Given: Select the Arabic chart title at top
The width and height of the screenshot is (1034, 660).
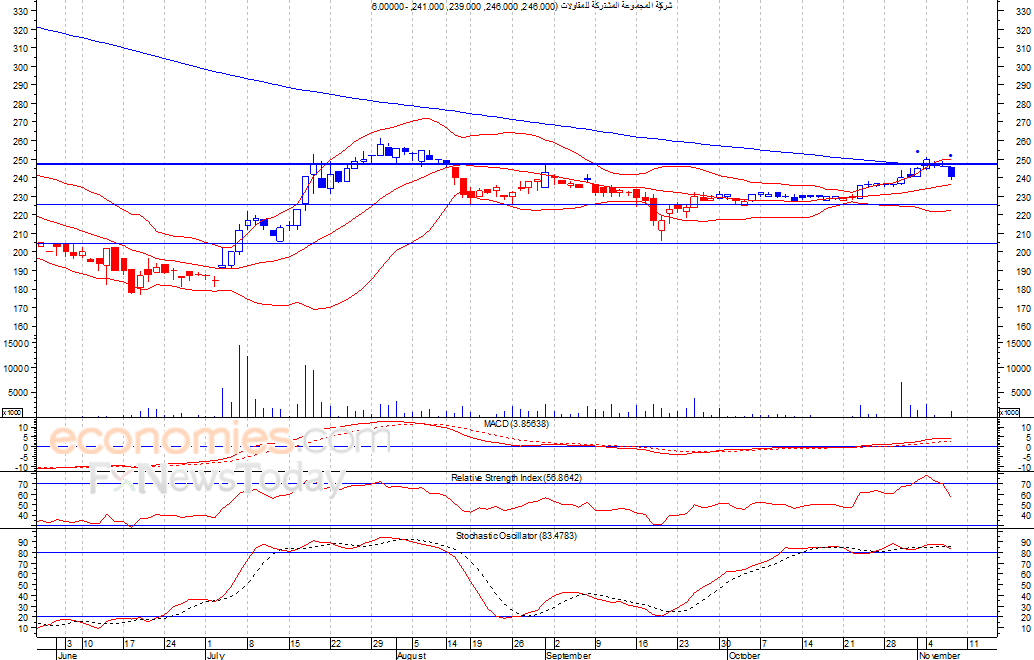Looking at the screenshot, I should pos(522,6).
